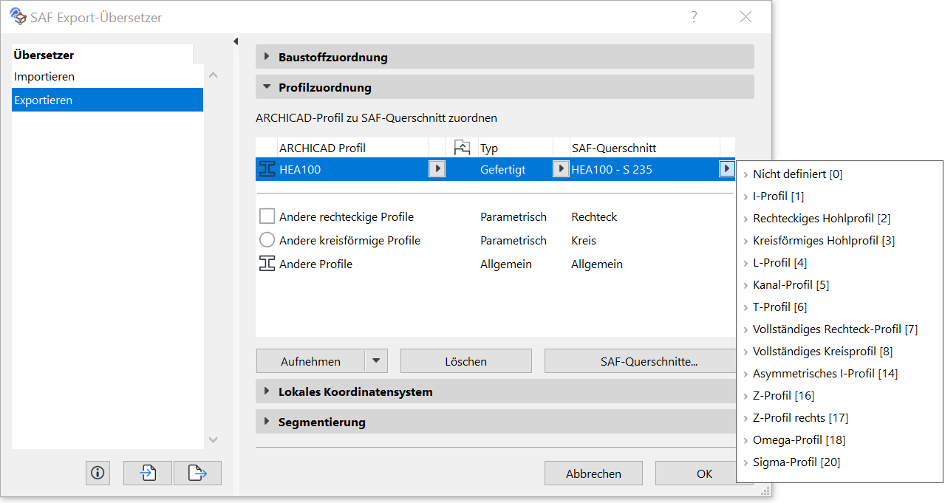Open the Aufnehmen dropdown arrow
The image size is (945, 504).
tap(376, 361)
